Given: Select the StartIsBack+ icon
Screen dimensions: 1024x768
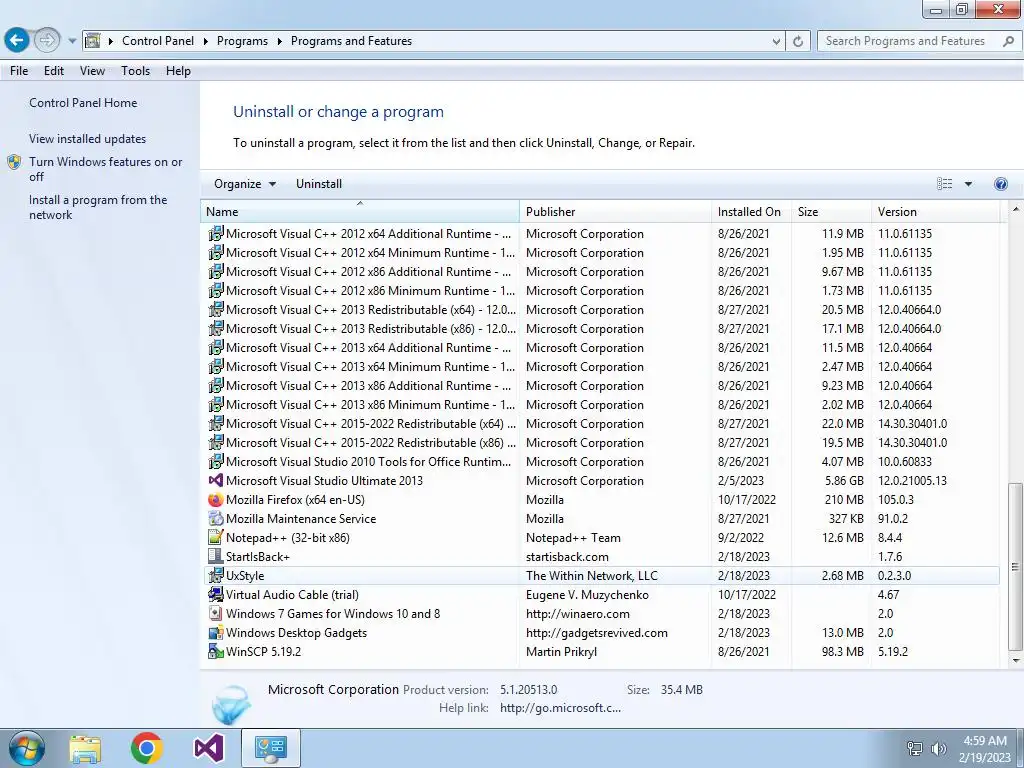Looking at the screenshot, I should 216,556.
